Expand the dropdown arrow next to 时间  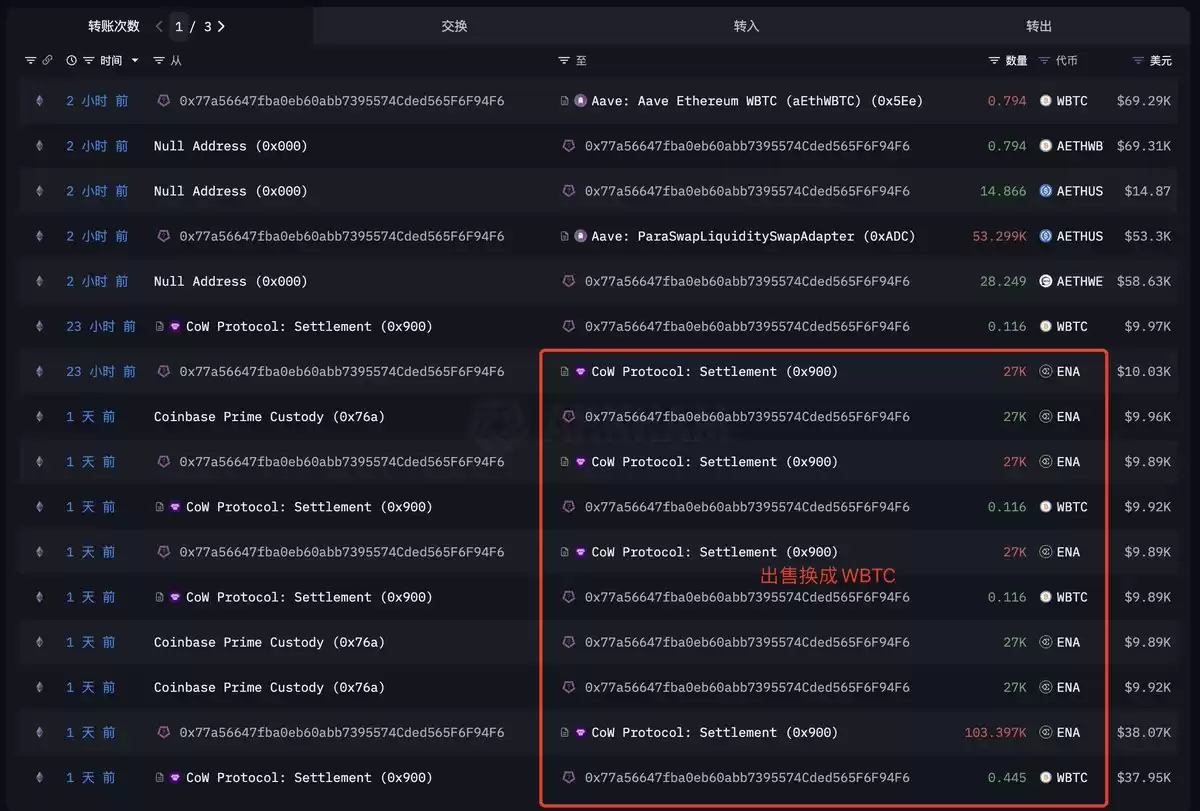134,61
